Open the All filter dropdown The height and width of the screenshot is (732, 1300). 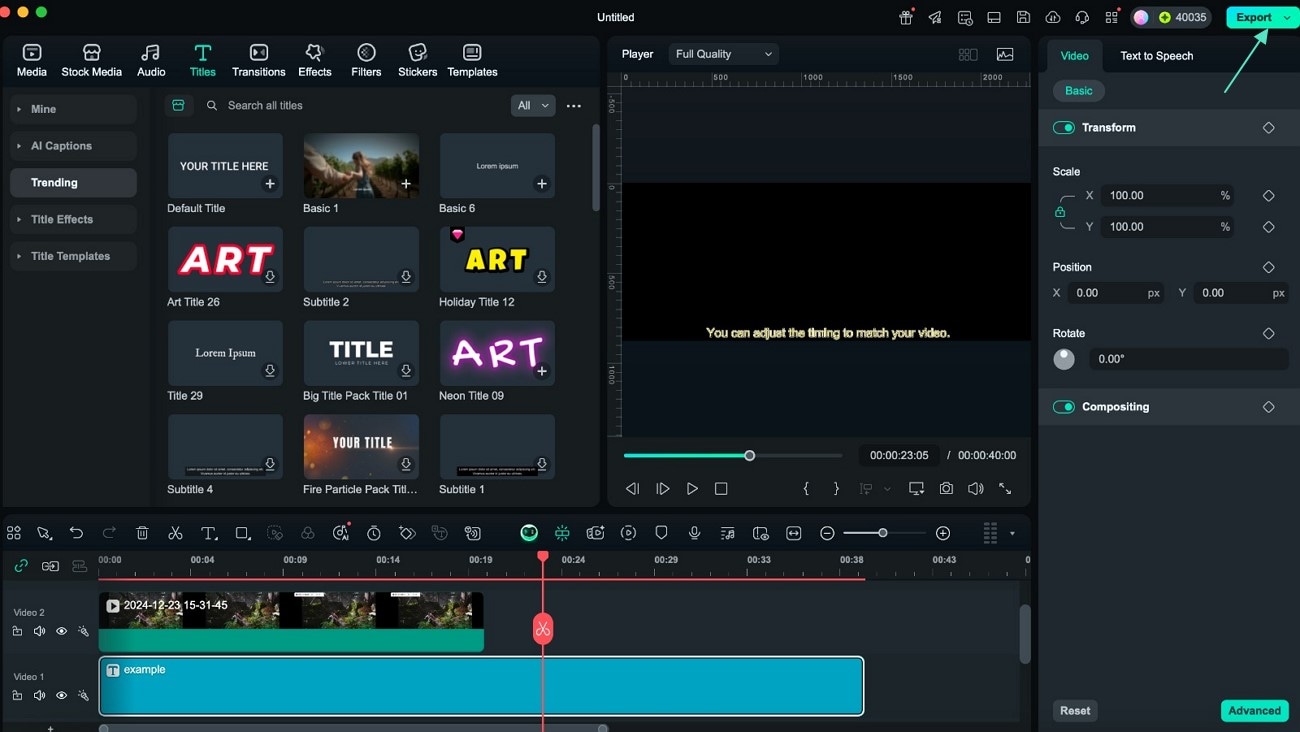click(533, 105)
